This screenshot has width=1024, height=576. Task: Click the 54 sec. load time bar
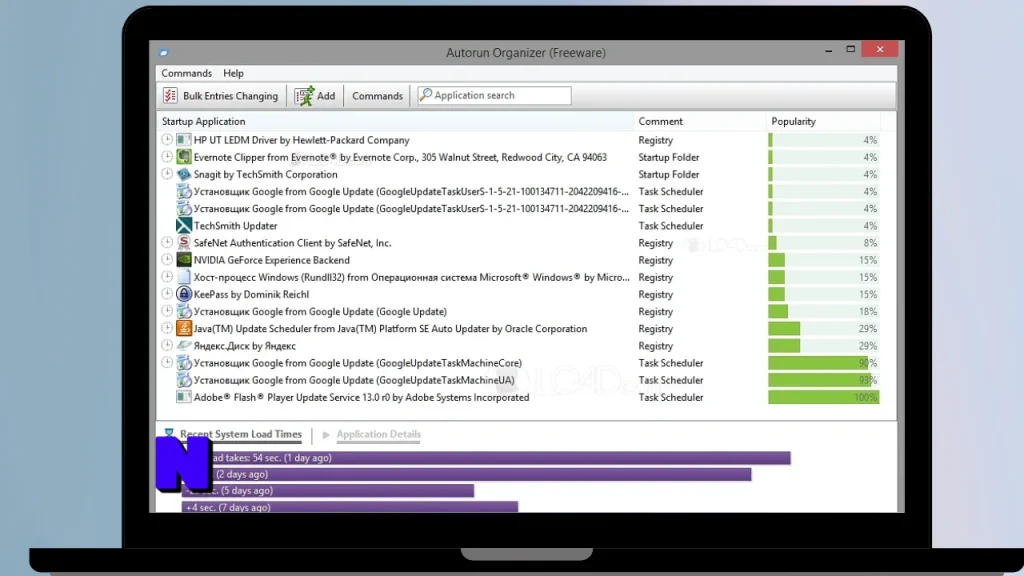(x=485, y=458)
